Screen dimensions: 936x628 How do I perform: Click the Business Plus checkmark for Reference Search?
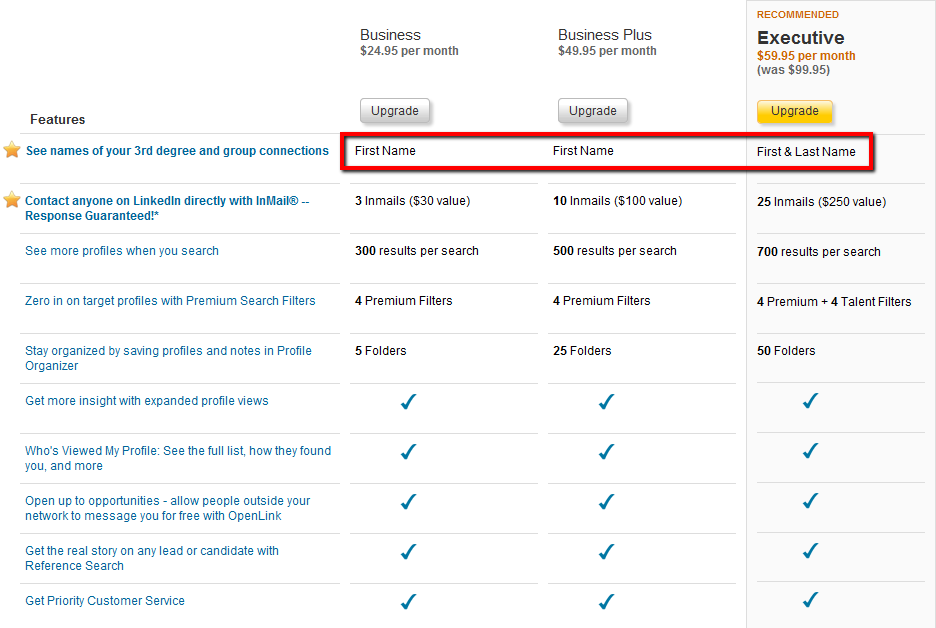tap(606, 552)
